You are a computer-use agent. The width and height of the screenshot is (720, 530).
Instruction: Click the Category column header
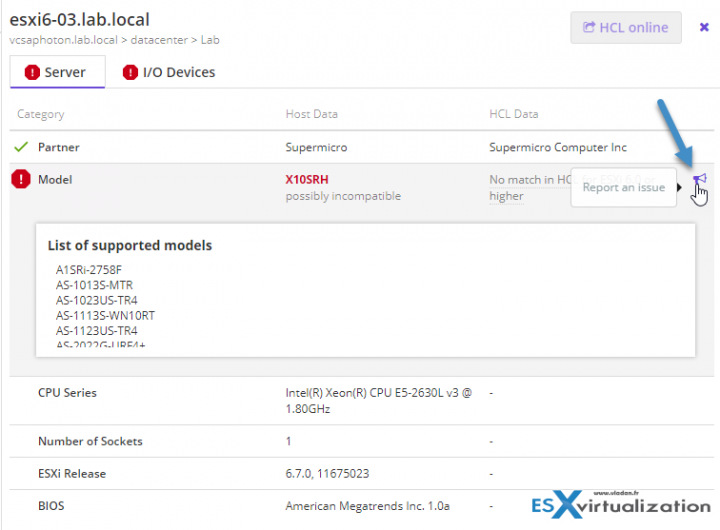click(41, 114)
